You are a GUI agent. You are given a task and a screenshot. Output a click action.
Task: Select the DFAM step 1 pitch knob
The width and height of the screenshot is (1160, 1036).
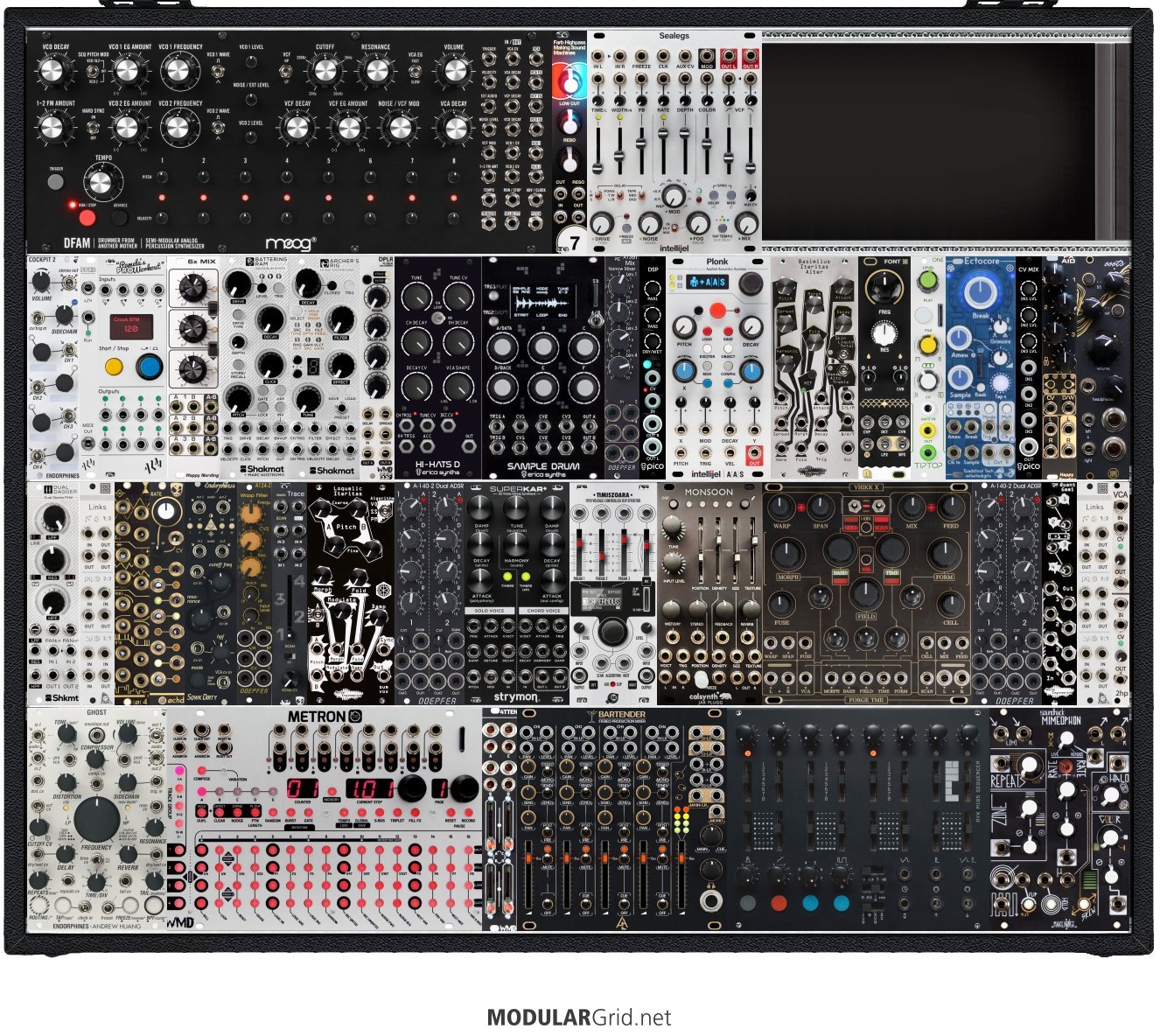[163, 178]
